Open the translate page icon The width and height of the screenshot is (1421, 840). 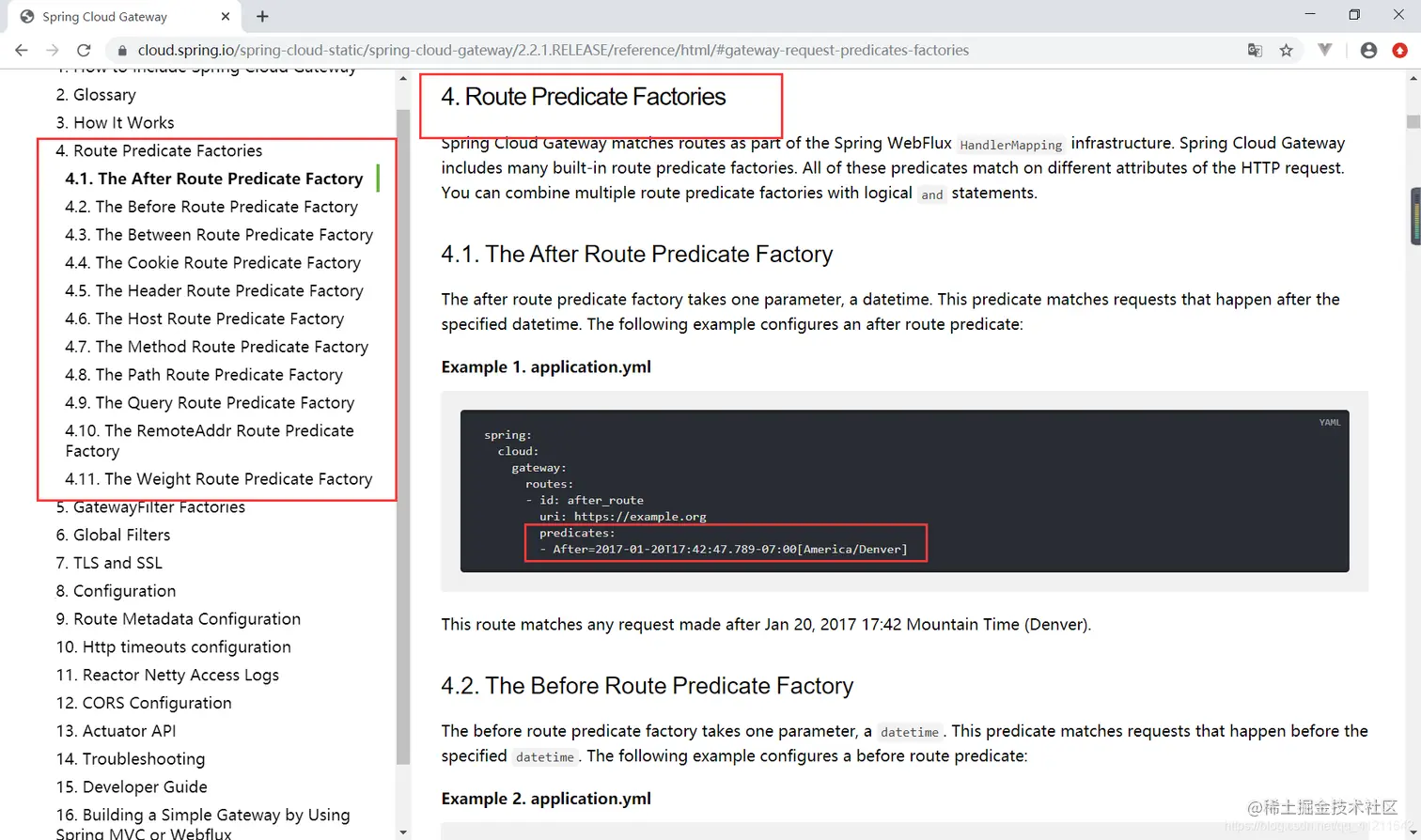click(x=1255, y=50)
